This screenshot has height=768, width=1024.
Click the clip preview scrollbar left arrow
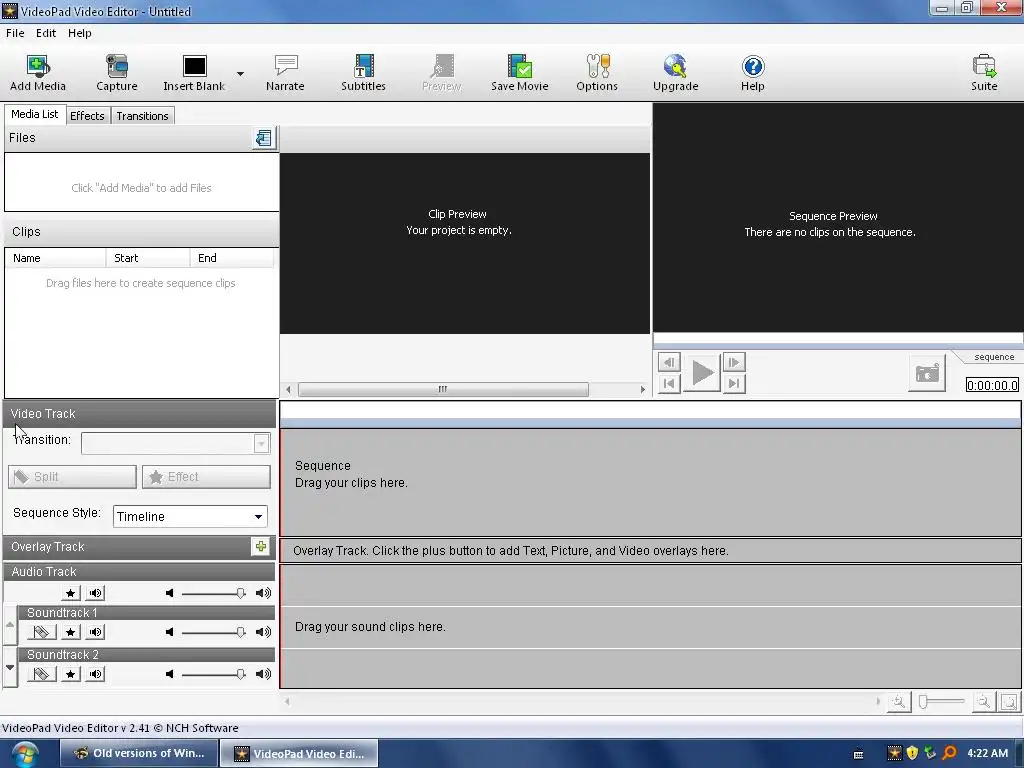coord(288,389)
